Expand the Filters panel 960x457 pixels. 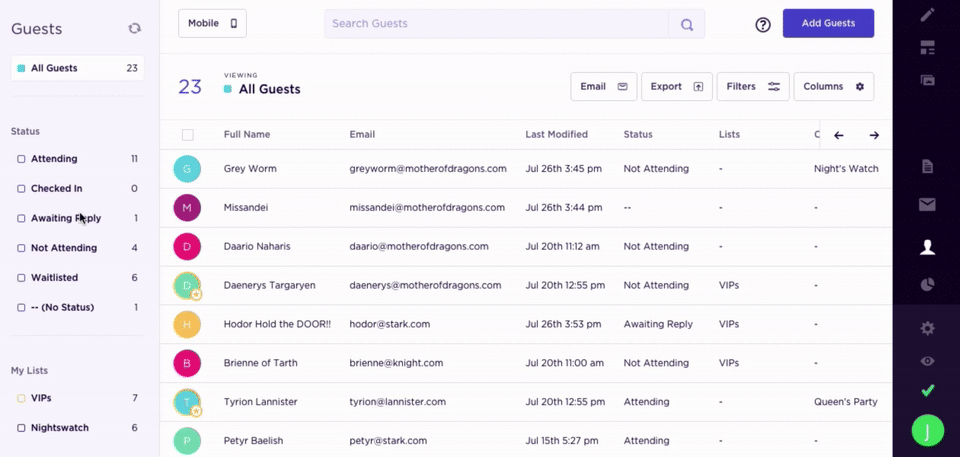tap(753, 87)
